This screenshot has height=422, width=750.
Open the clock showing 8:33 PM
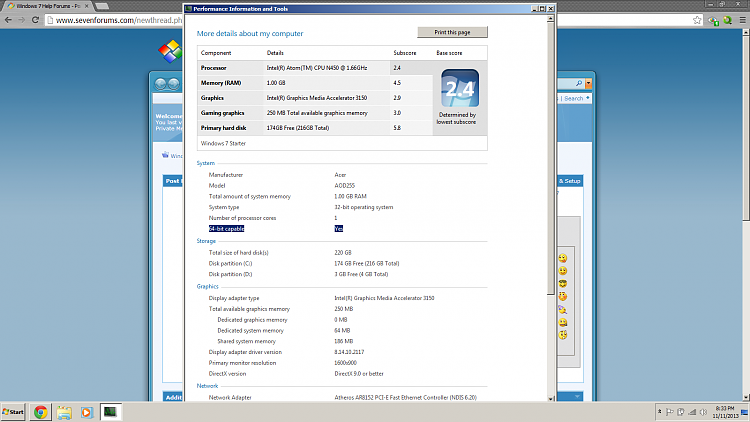coord(725,412)
